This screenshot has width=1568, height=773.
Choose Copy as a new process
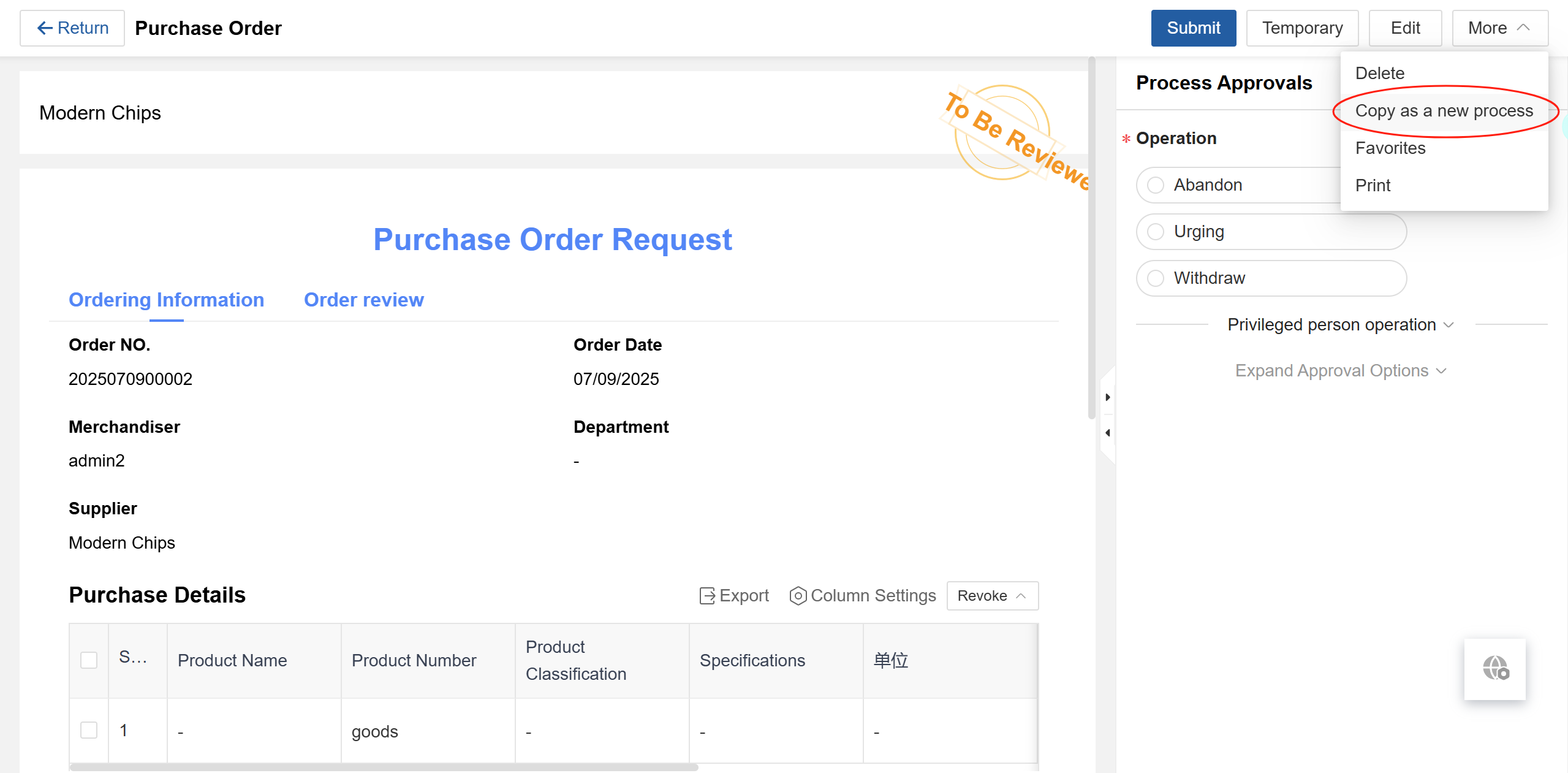[x=1444, y=111]
